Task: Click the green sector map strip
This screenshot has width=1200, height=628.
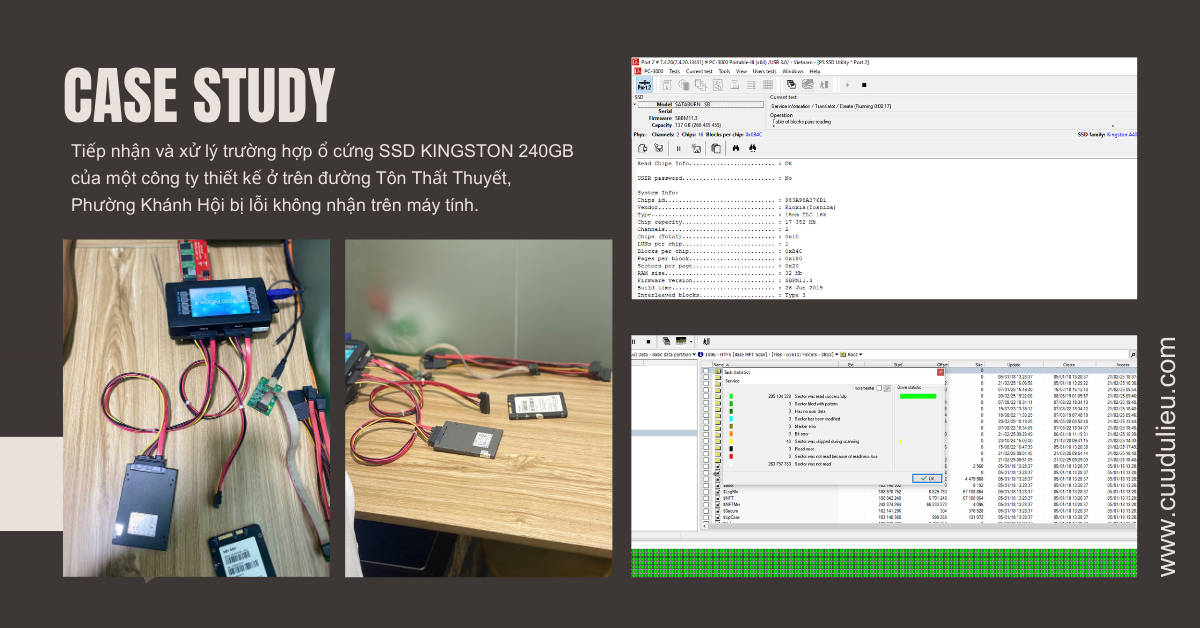Action: 884,563
